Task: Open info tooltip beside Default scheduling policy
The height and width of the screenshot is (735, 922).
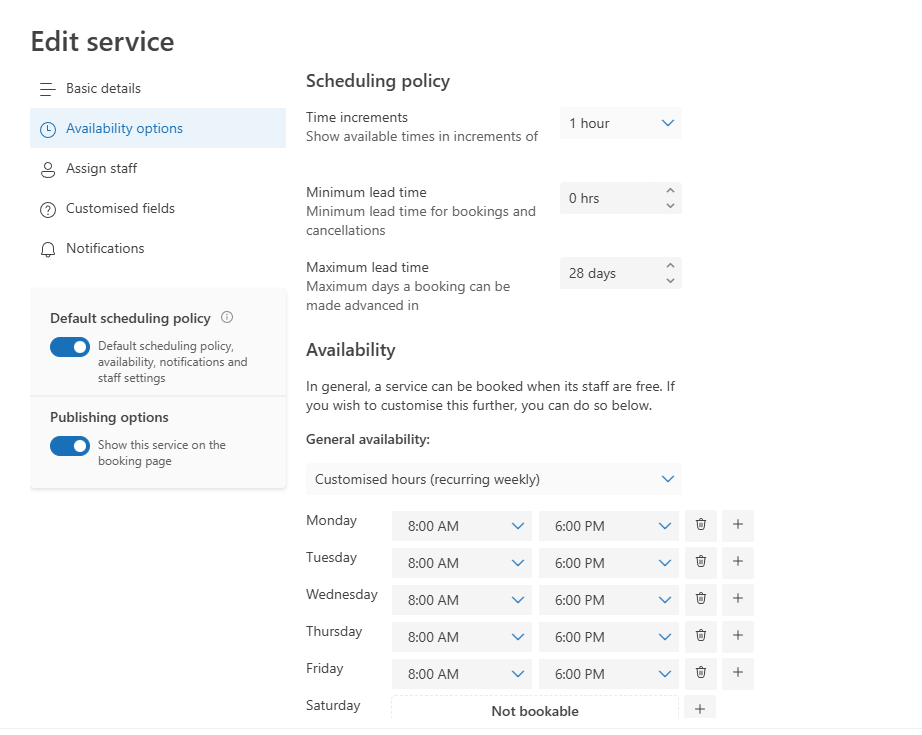Action: [x=227, y=318]
